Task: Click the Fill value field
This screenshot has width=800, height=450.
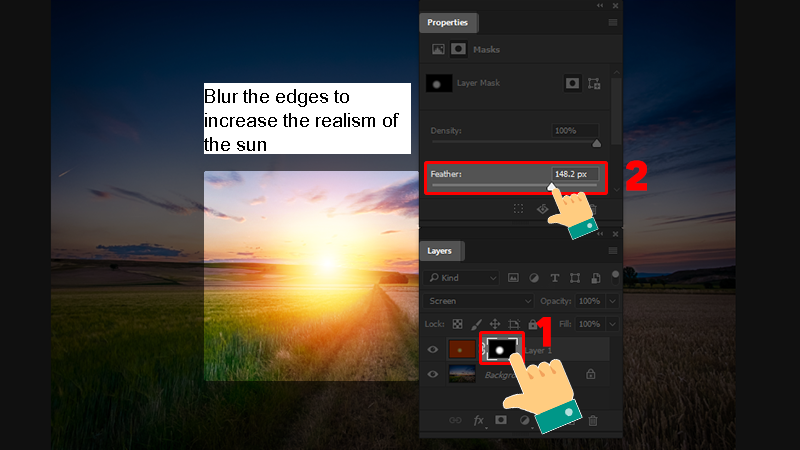Action: pos(590,324)
